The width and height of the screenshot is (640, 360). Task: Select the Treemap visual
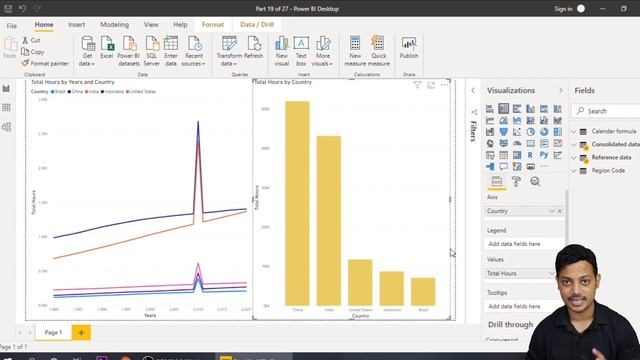(x=558, y=132)
